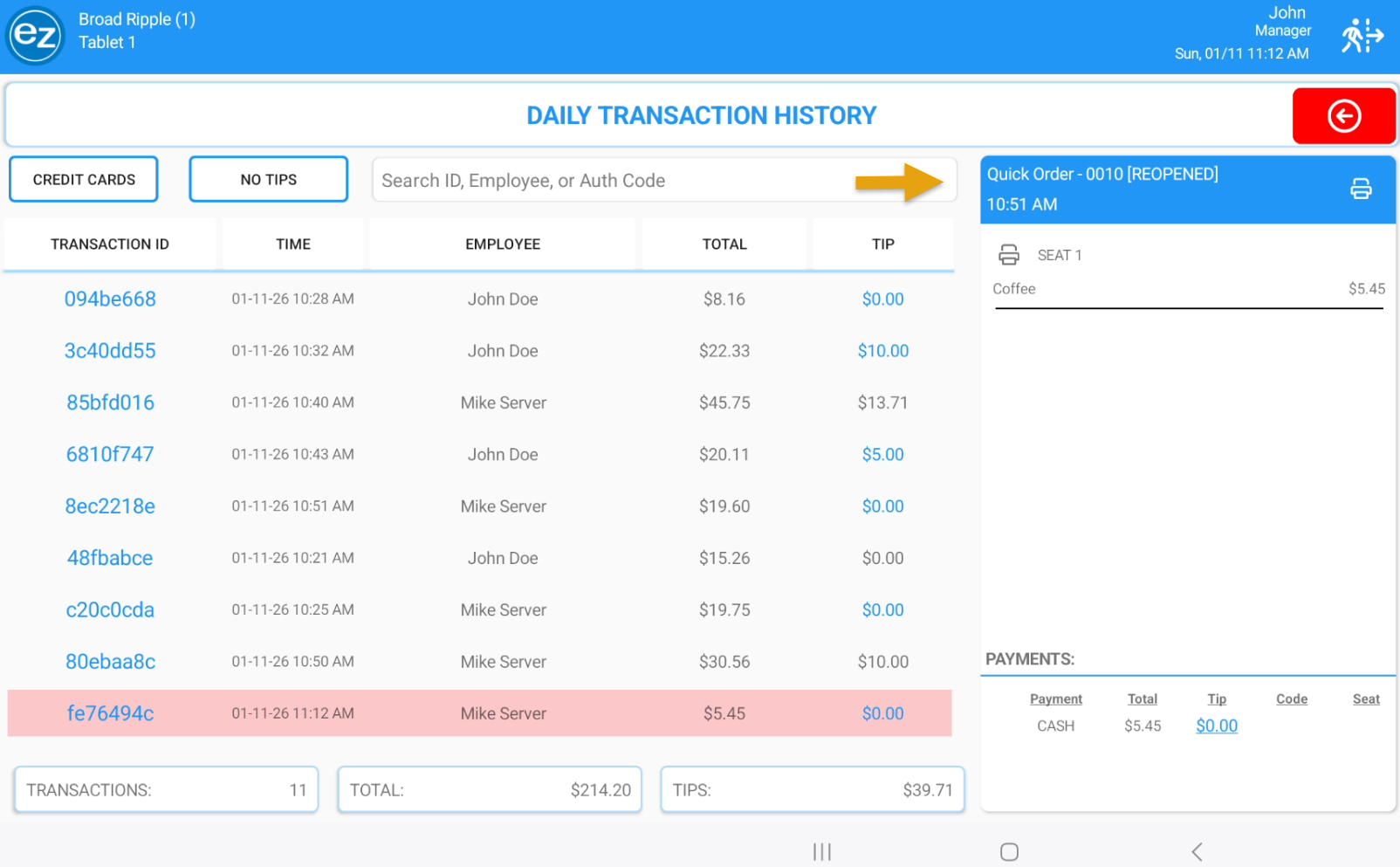This screenshot has width=1400, height=867.
Task: Tap the logout running-person icon
Action: tap(1362, 36)
